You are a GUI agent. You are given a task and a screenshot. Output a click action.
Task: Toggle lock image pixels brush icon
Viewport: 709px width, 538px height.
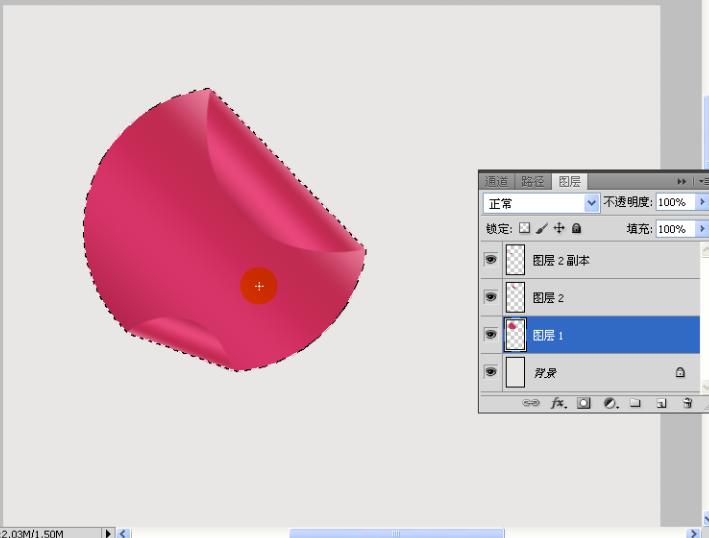click(x=542, y=228)
